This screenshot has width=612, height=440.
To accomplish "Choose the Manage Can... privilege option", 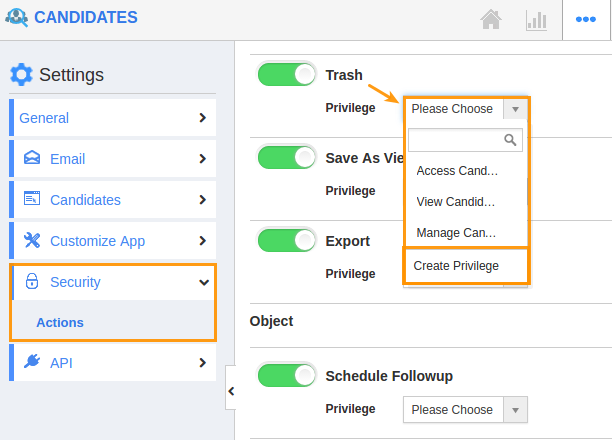I will click(456, 233).
